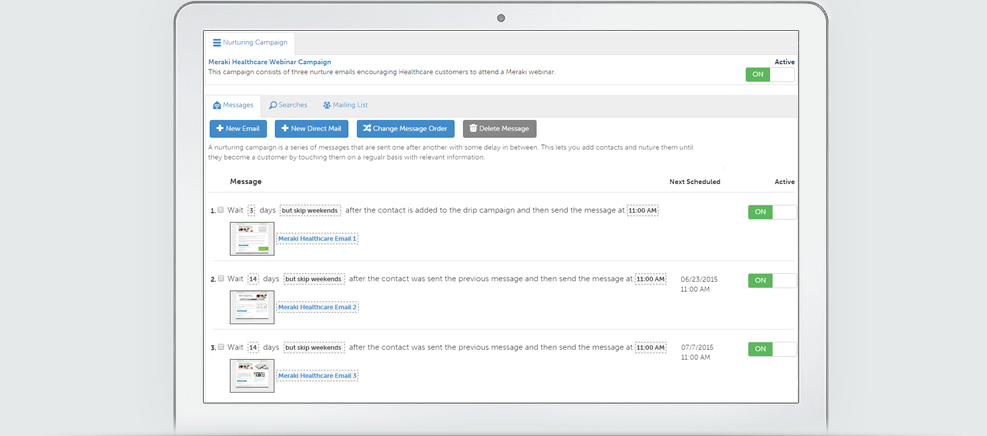987x436 pixels.
Task: Open the Meraki Healthcare Email 1 link
Action: [x=317, y=239]
